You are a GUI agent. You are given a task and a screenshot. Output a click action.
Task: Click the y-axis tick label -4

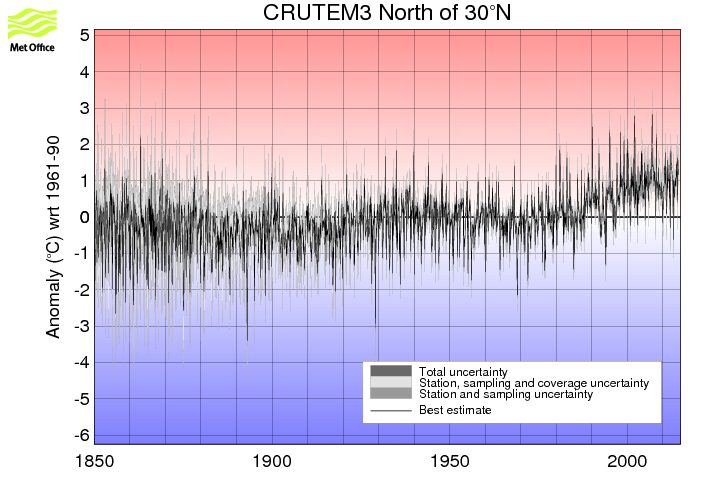click(x=82, y=362)
